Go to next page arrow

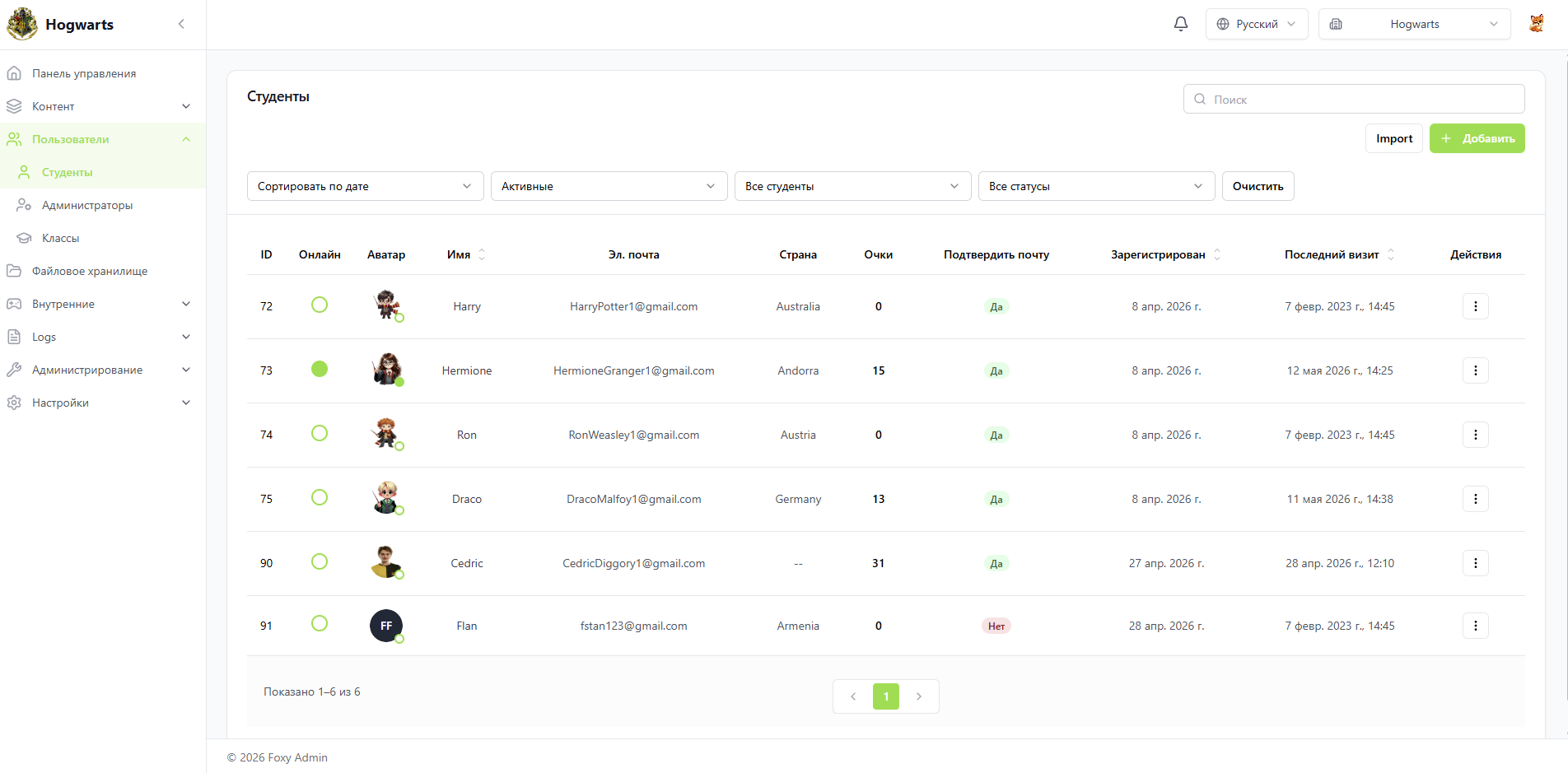coord(919,696)
